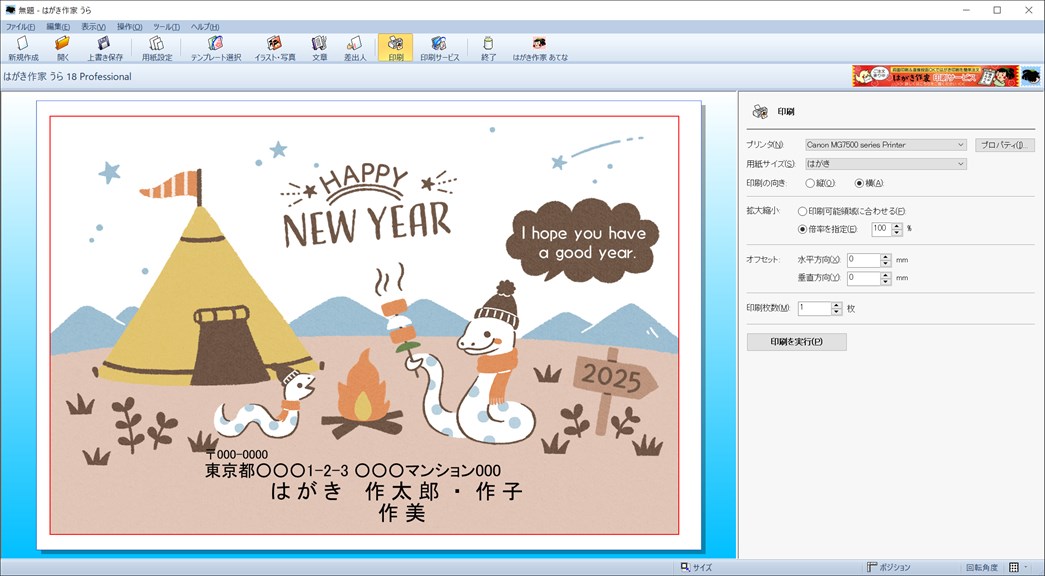Image resolution: width=1045 pixels, height=576 pixels.
Task: Open the ファイル menu
Action: coord(20,27)
